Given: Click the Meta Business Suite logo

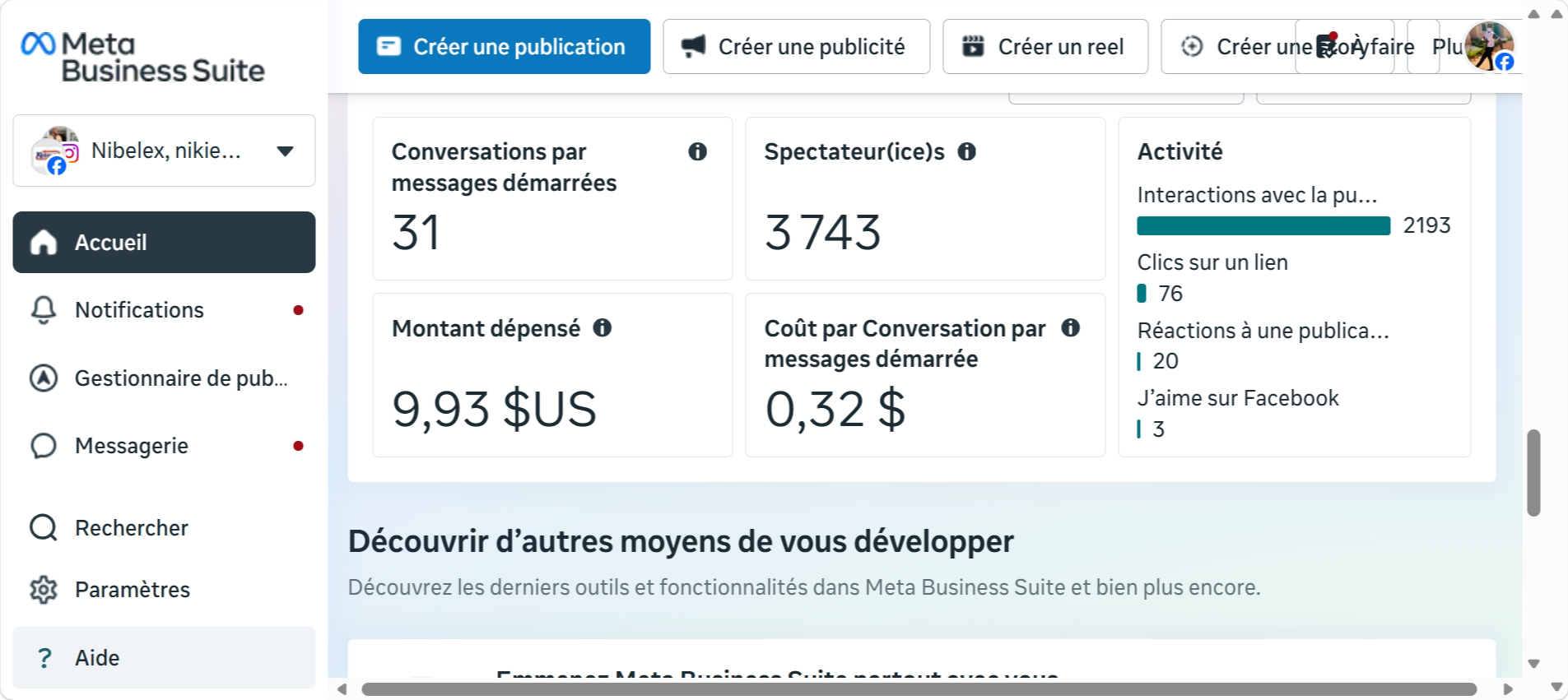Looking at the screenshot, I should (143, 58).
